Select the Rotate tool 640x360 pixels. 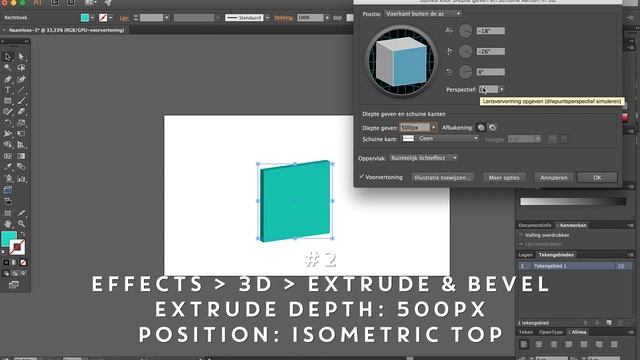click(8, 122)
